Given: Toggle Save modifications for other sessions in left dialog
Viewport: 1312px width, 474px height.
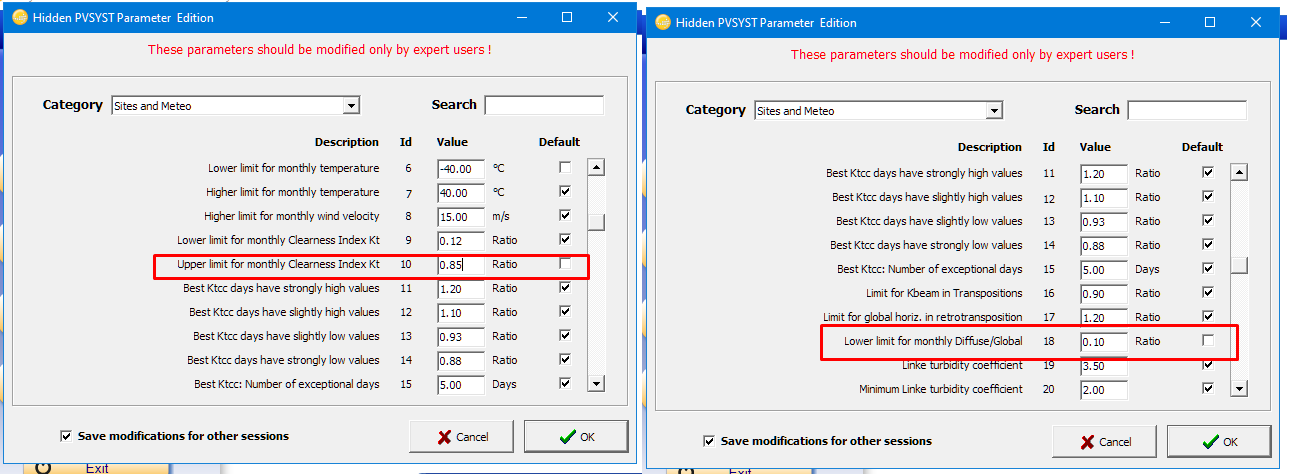Looking at the screenshot, I should click(x=66, y=436).
